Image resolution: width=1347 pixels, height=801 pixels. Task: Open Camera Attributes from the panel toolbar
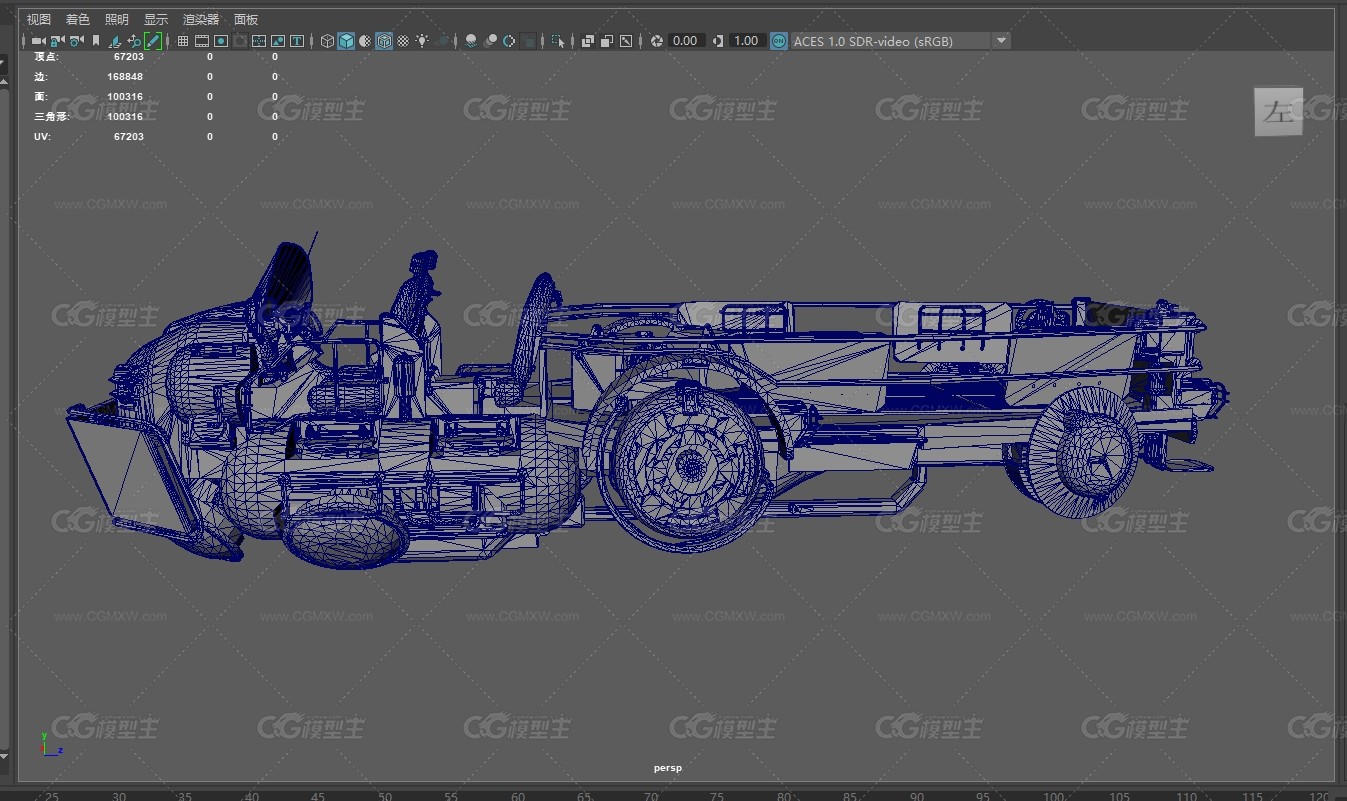point(76,41)
